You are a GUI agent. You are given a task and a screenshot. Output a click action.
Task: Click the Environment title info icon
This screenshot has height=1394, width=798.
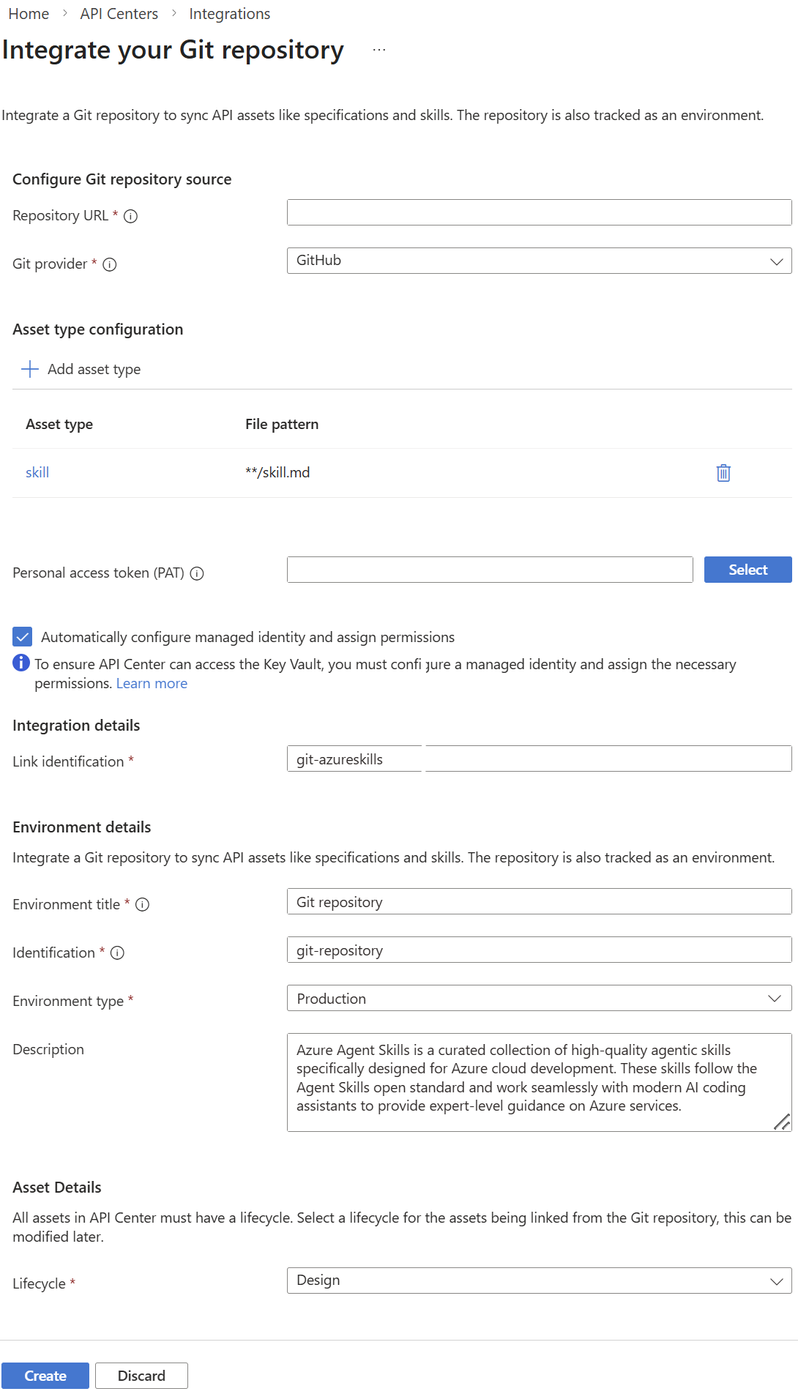tap(142, 904)
